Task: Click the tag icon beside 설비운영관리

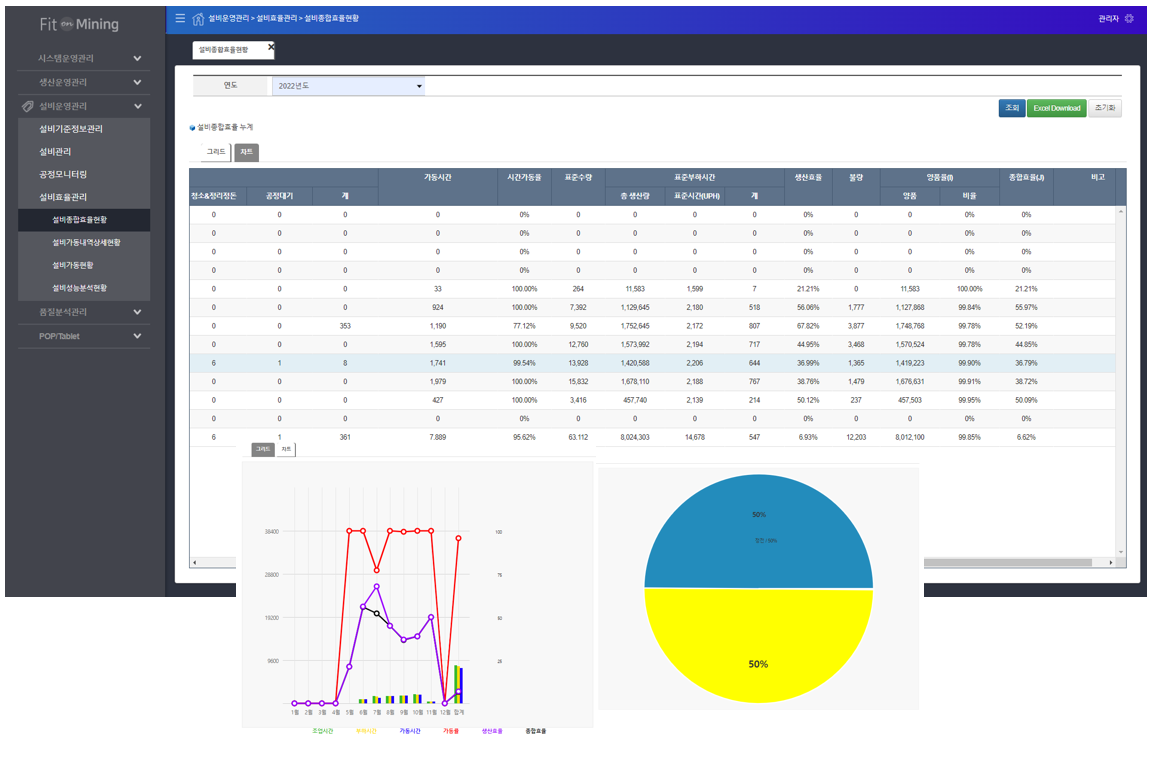Action: coord(28,106)
